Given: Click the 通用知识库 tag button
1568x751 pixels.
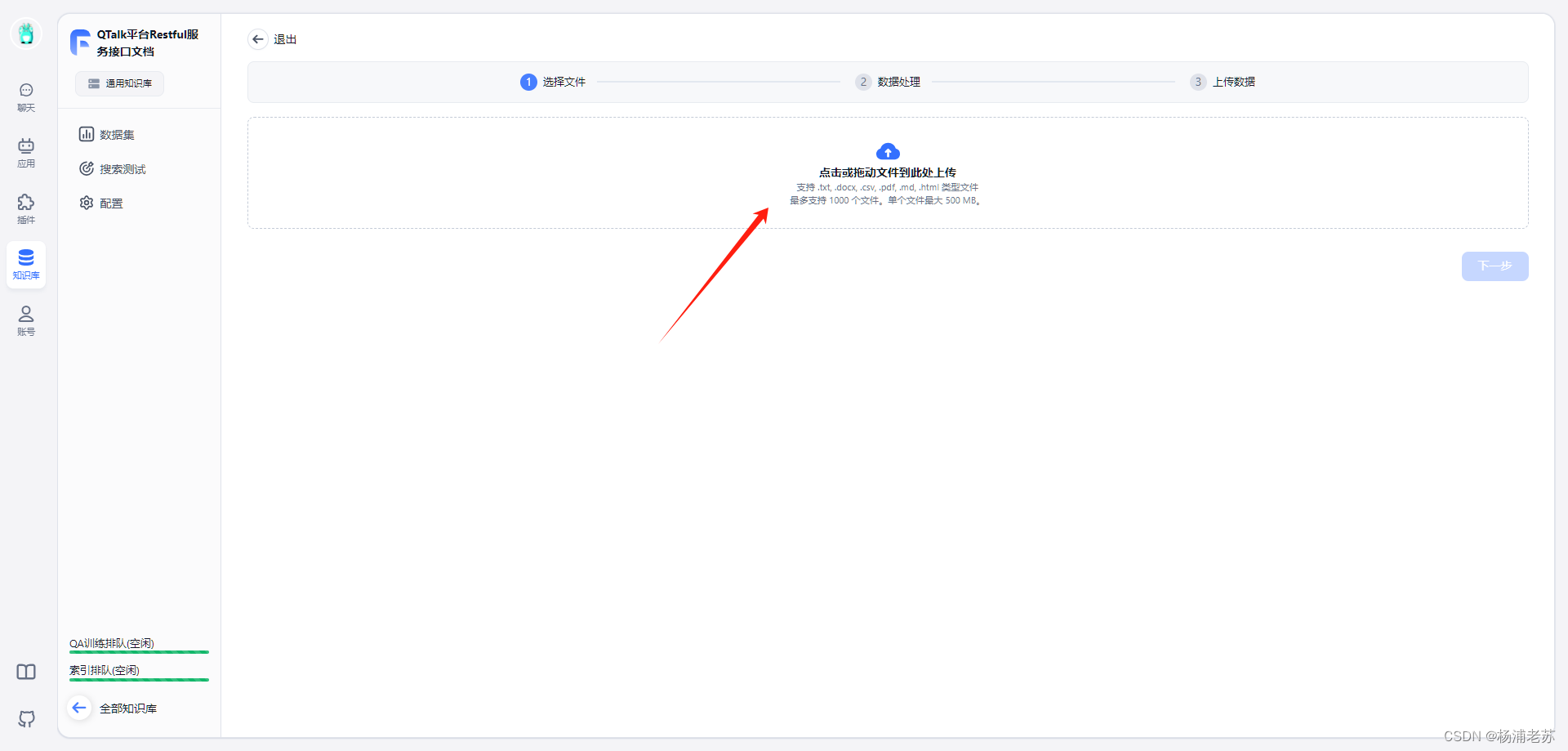Looking at the screenshot, I should 119,83.
